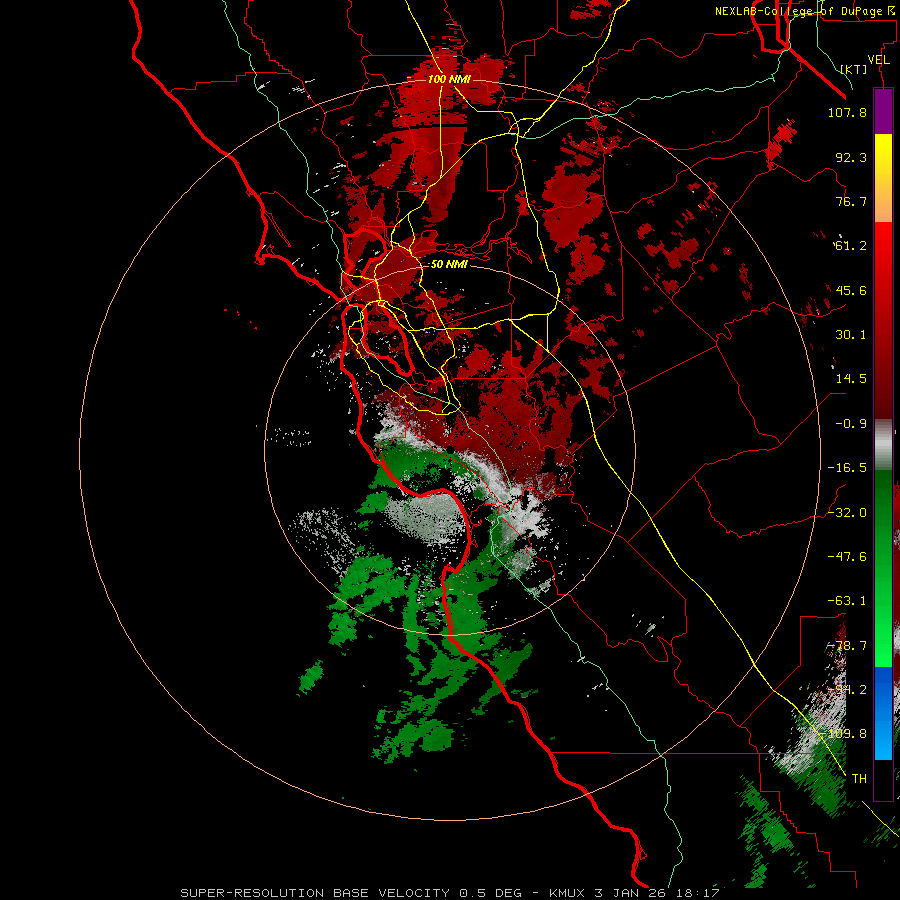Click the purple segment of the color bar
900x900 pixels.
883,111
